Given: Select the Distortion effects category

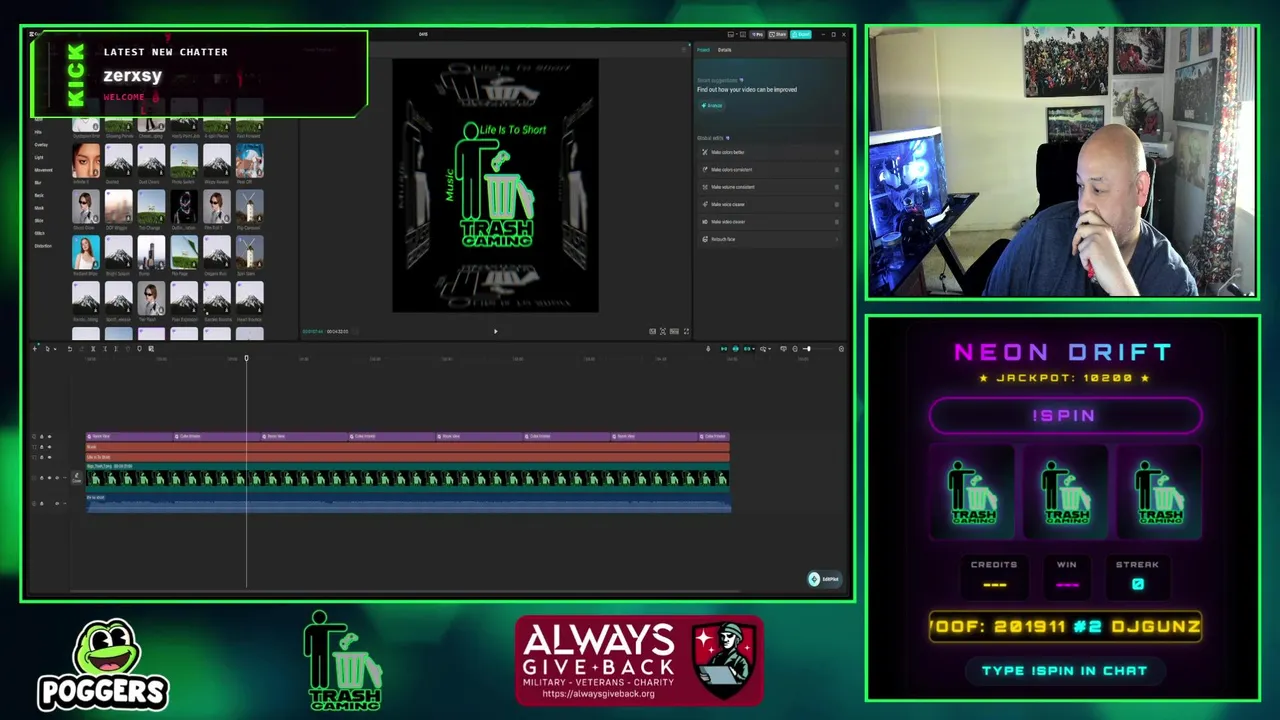Looking at the screenshot, I should (x=43, y=246).
